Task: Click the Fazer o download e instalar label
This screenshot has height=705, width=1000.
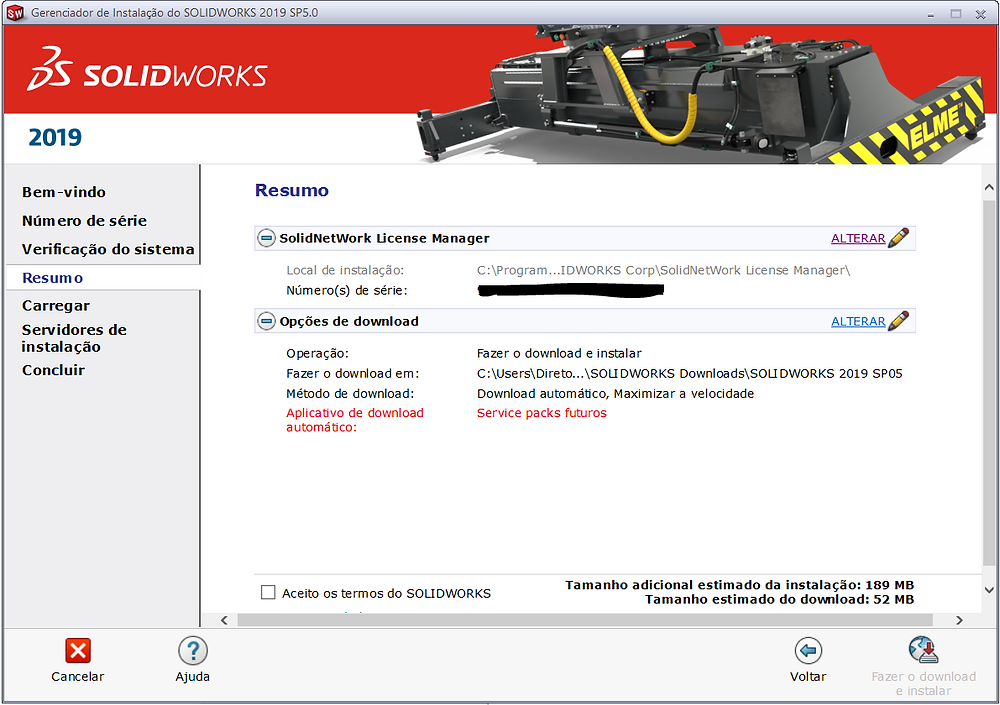Action: (x=923, y=683)
